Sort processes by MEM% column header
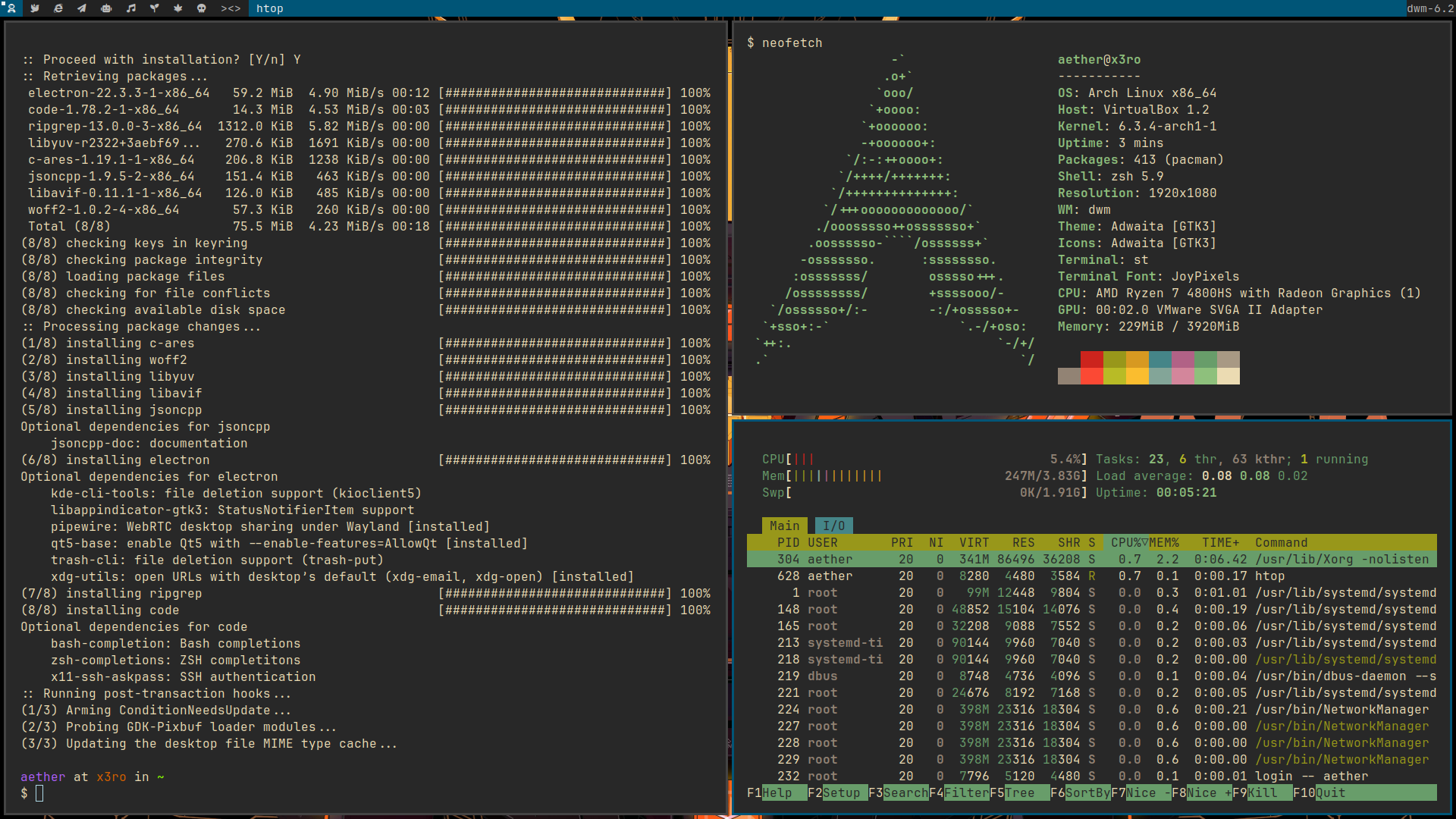 (1164, 542)
